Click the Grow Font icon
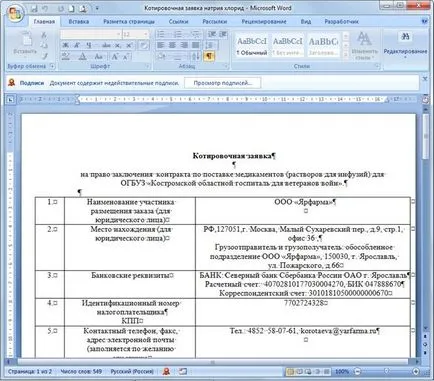The width and height of the screenshot is (434, 381). click(114, 56)
